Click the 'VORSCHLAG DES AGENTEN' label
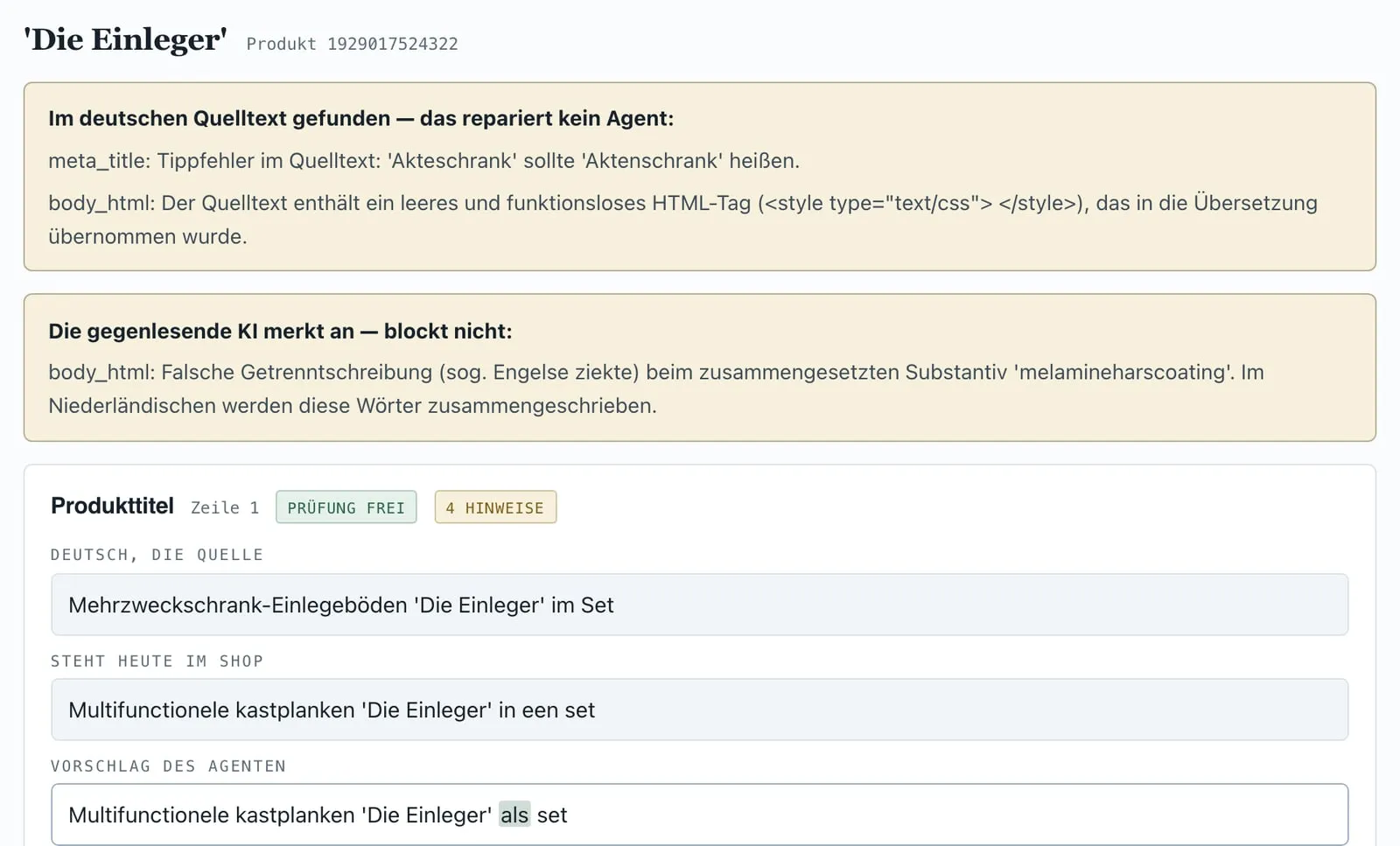This screenshot has height=846, width=1400. [168, 766]
